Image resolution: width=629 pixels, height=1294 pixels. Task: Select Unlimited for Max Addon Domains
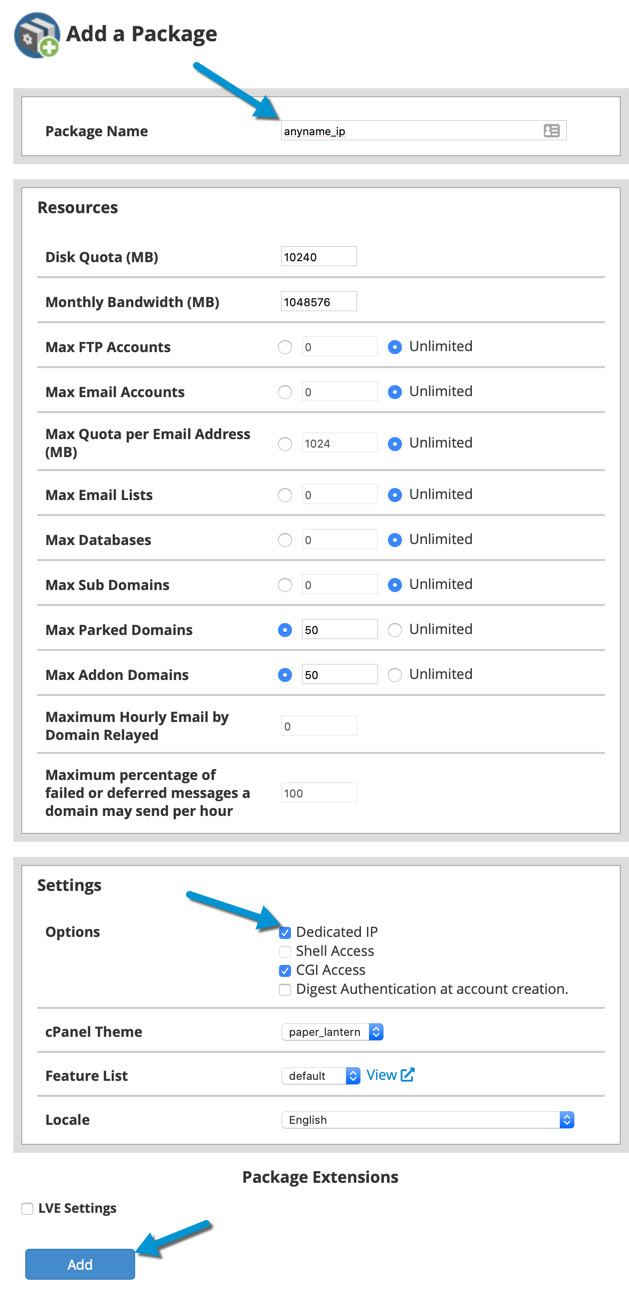pos(395,675)
